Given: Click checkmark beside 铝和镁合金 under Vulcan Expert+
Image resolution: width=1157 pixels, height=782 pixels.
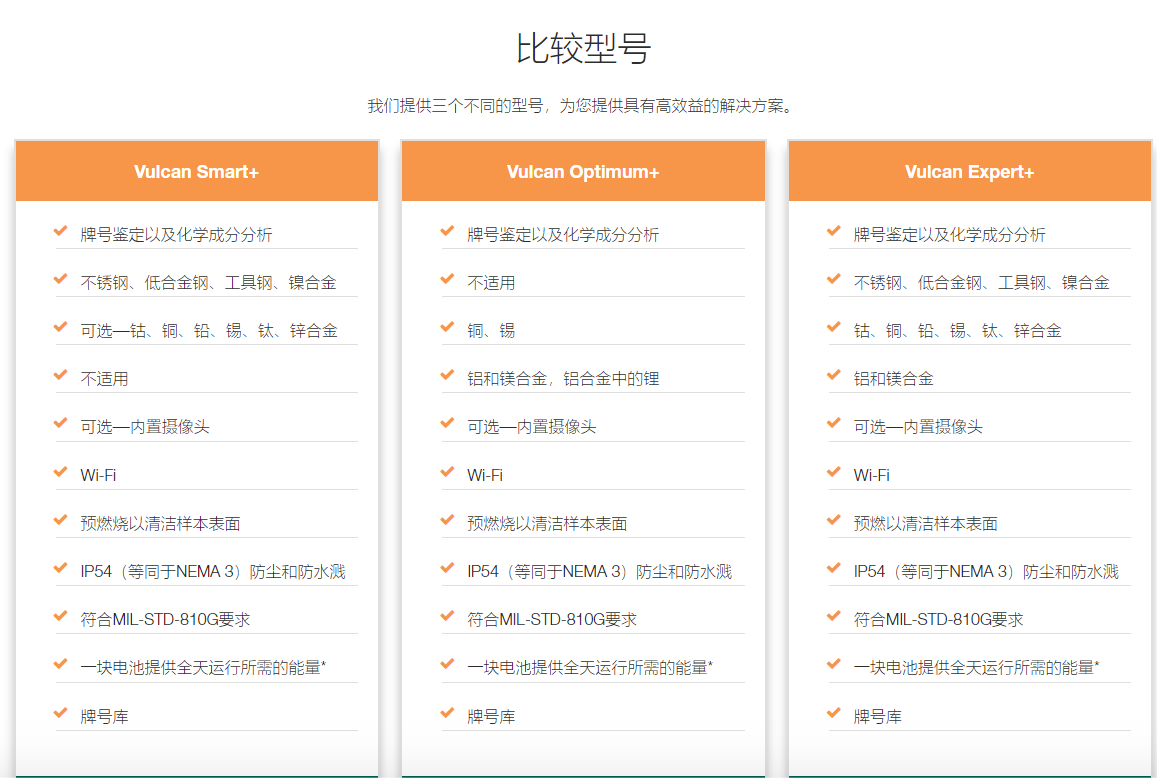Looking at the screenshot, I should click(834, 376).
